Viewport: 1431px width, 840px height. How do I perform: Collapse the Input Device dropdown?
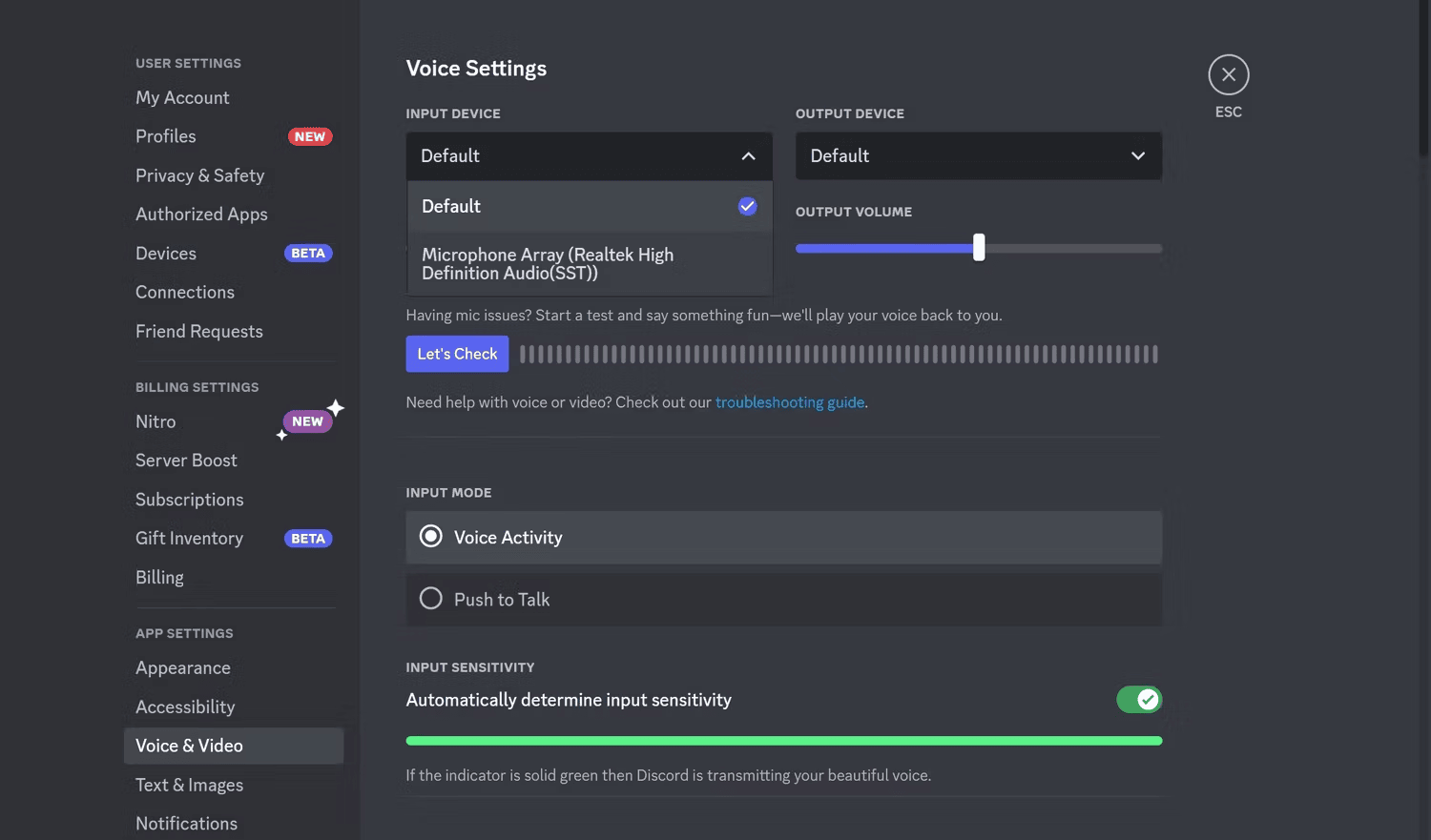pyautogui.click(x=748, y=155)
